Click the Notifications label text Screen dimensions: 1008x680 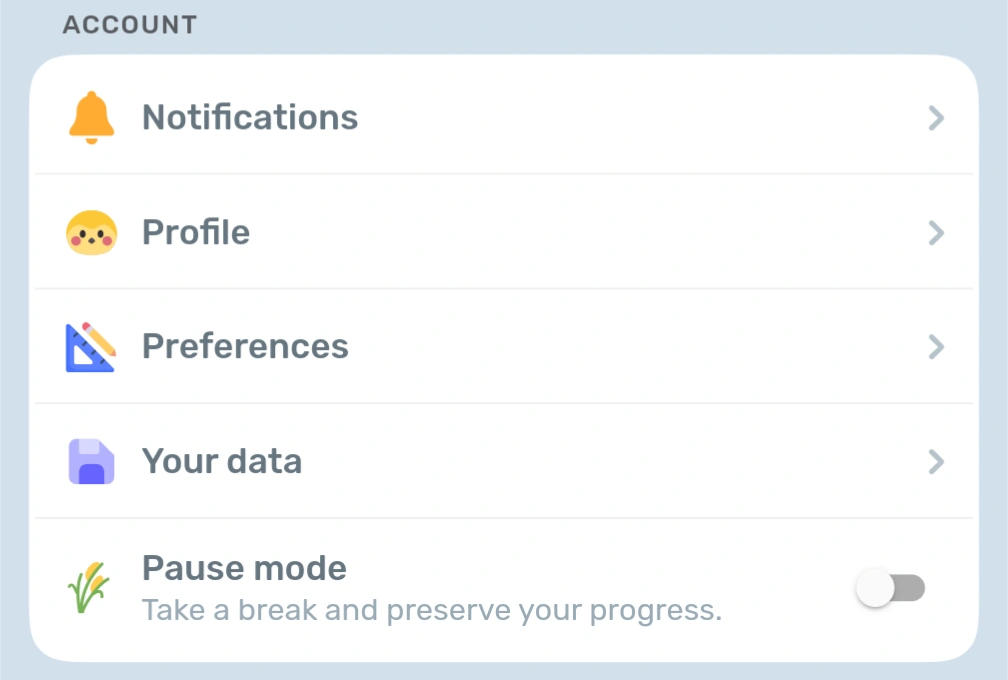pos(250,116)
